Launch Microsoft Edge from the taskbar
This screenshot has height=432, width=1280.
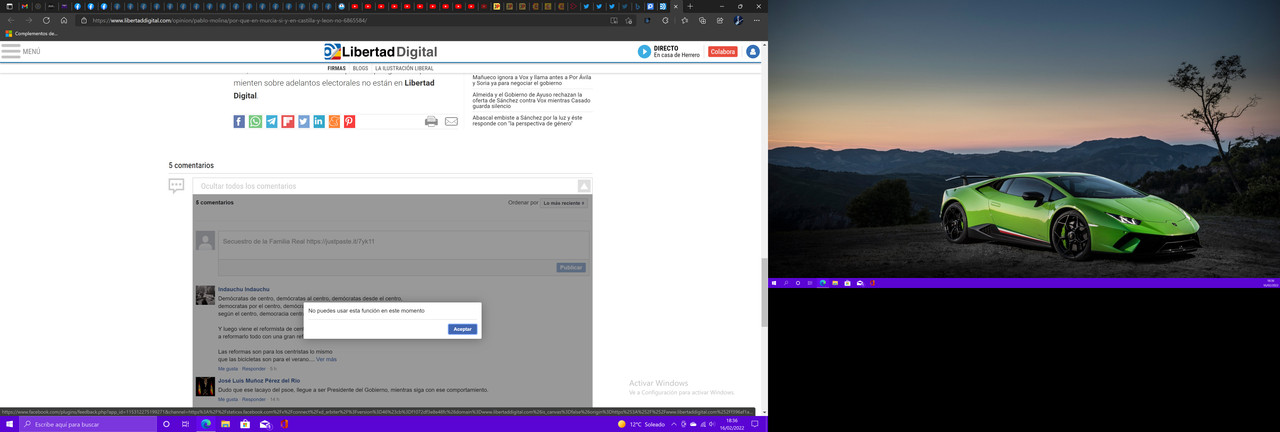(x=206, y=424)
